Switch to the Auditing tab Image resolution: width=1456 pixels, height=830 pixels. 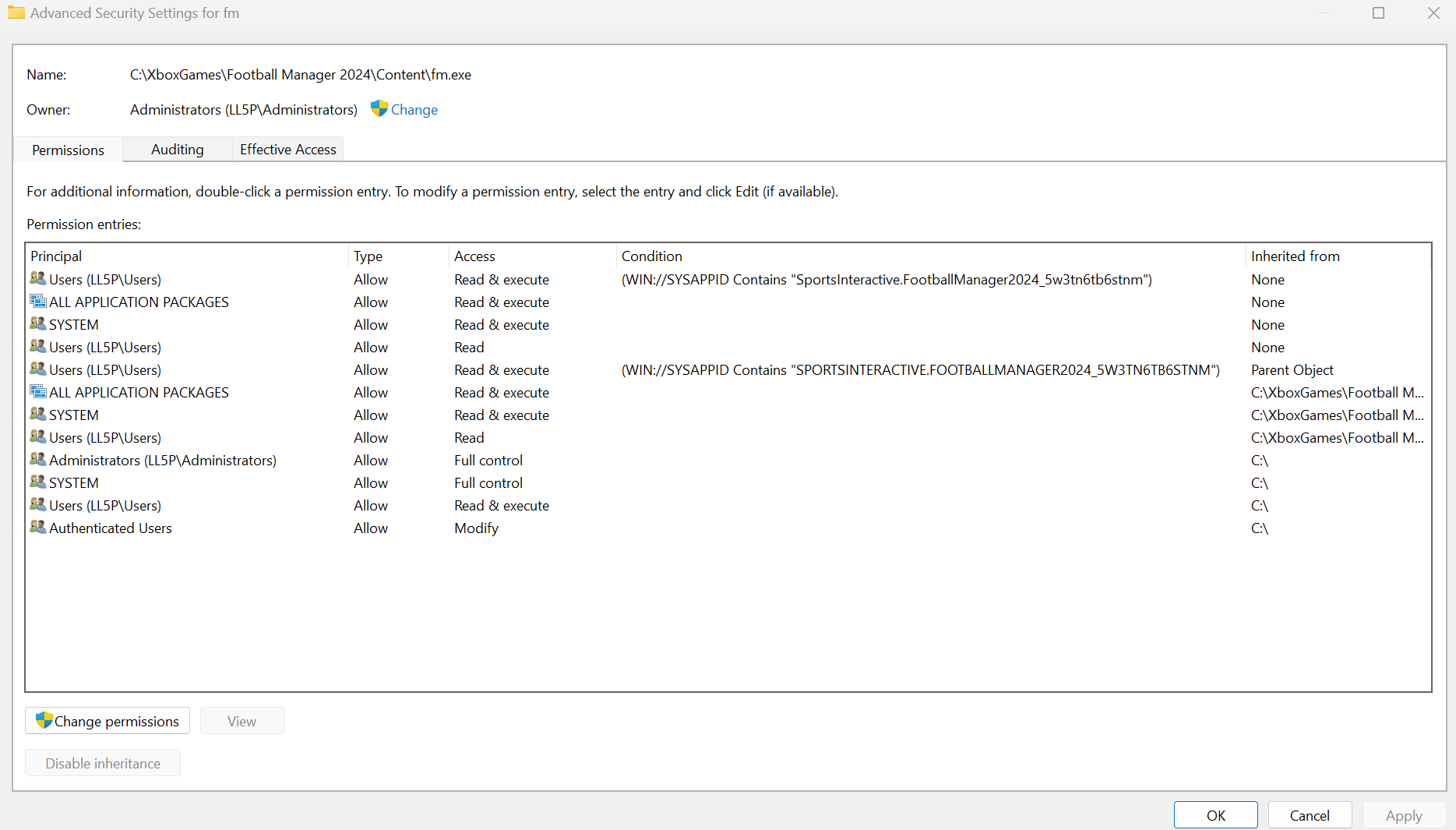178,149
